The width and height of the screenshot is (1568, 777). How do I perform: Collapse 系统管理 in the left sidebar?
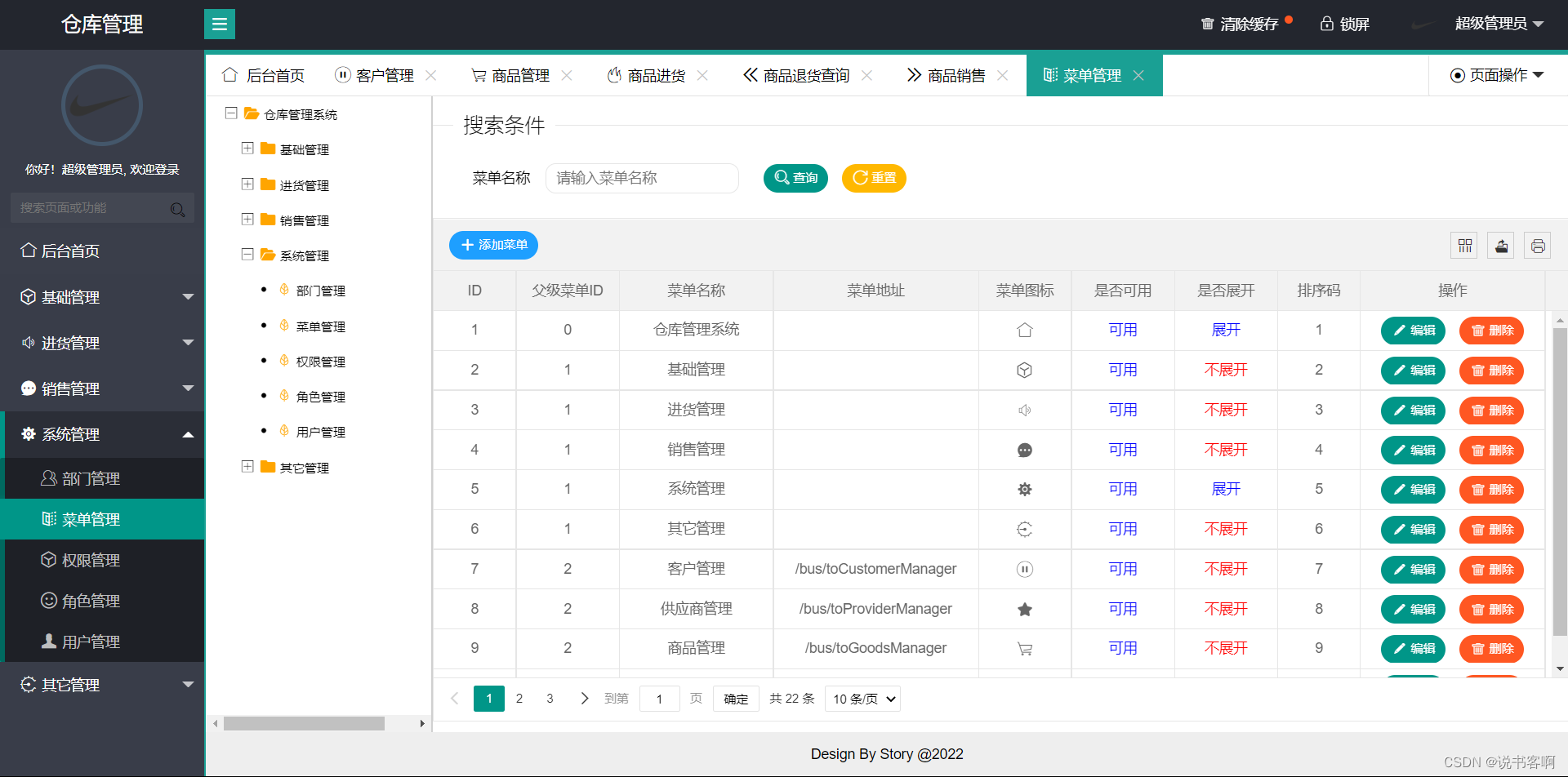pos(102,434)
